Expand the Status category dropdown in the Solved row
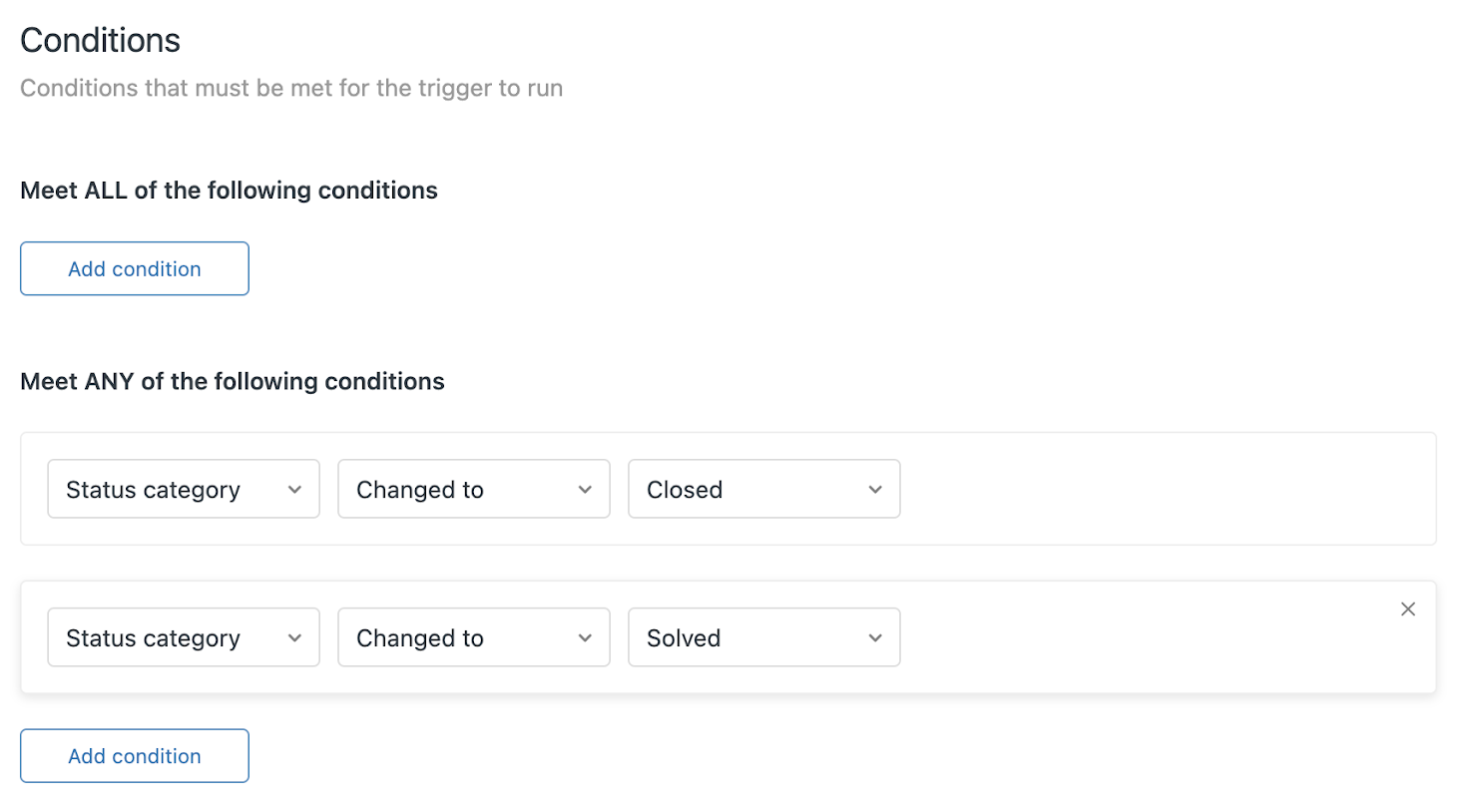 [184, 637]
